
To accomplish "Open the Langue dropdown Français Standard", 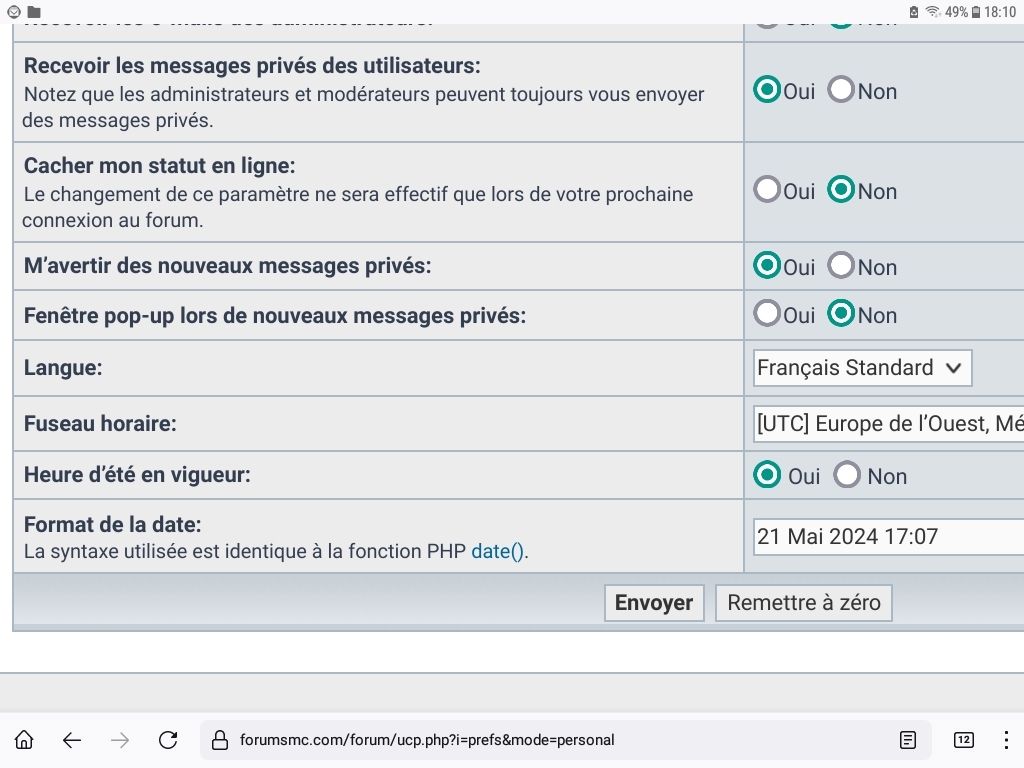I will click(x=862, y=368).
